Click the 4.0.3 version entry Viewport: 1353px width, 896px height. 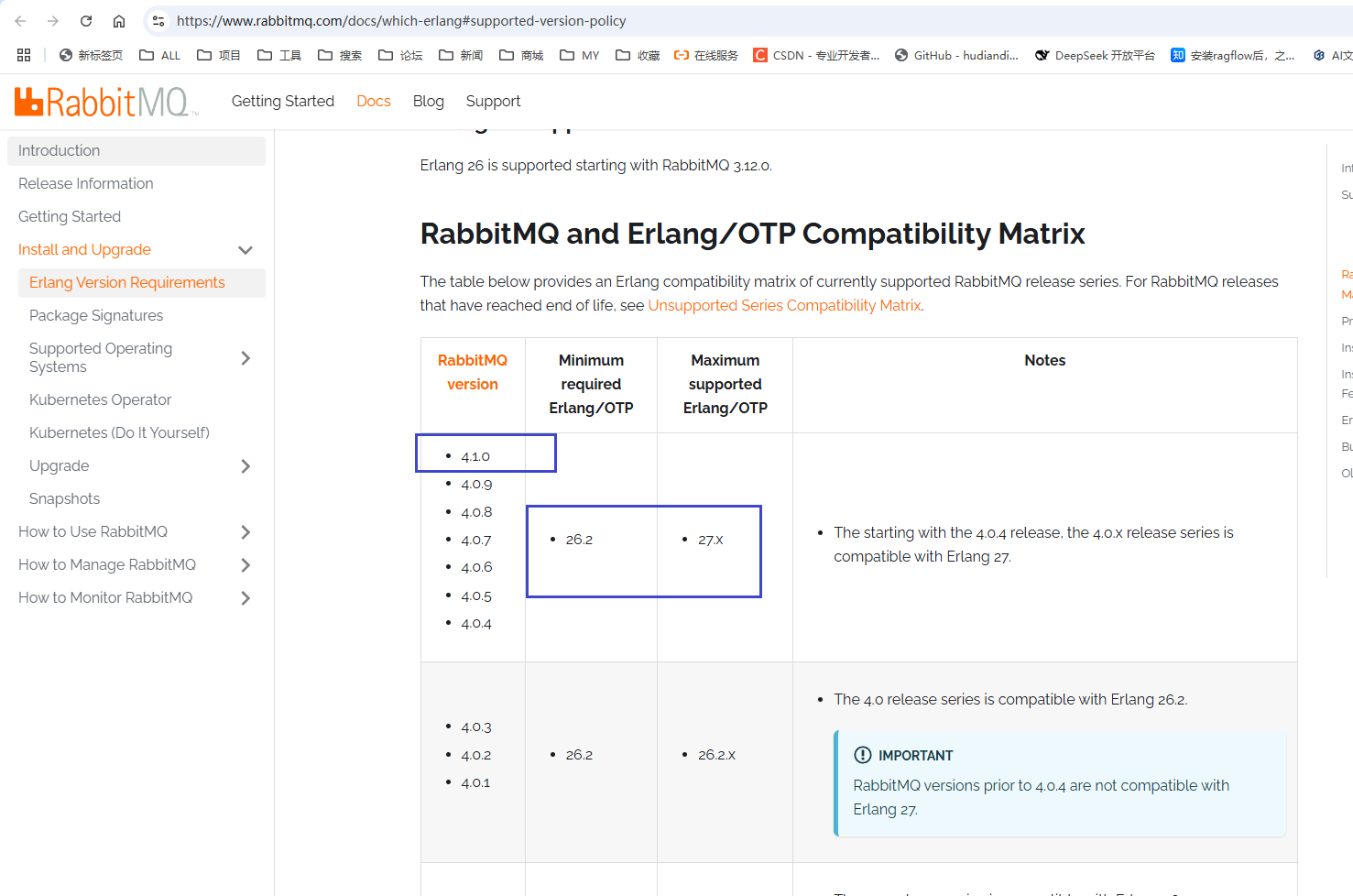point(476,727)
